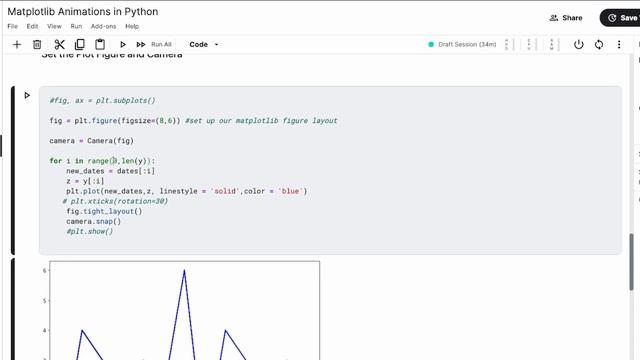This screenshot has width=640, height=360.
Task: Delete cell using trash icon
Action: [x=37, y=44]
